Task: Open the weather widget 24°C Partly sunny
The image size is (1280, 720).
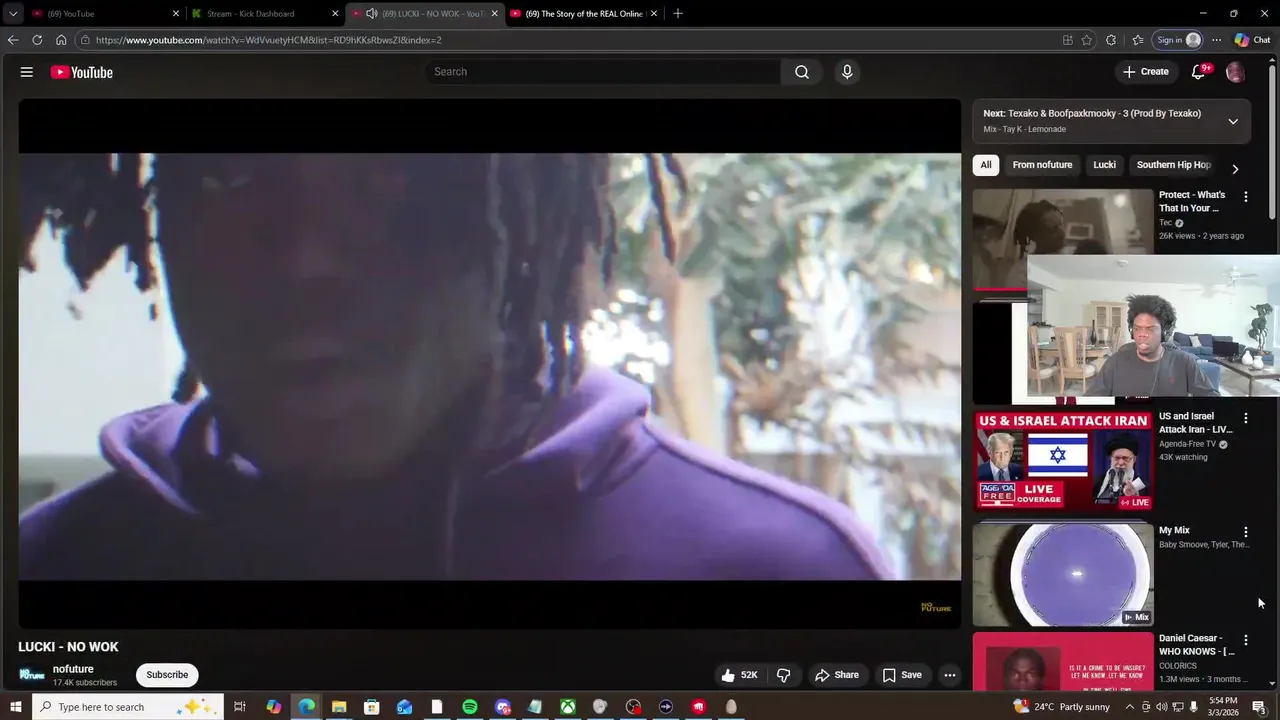Action: tap(1060, 707)
